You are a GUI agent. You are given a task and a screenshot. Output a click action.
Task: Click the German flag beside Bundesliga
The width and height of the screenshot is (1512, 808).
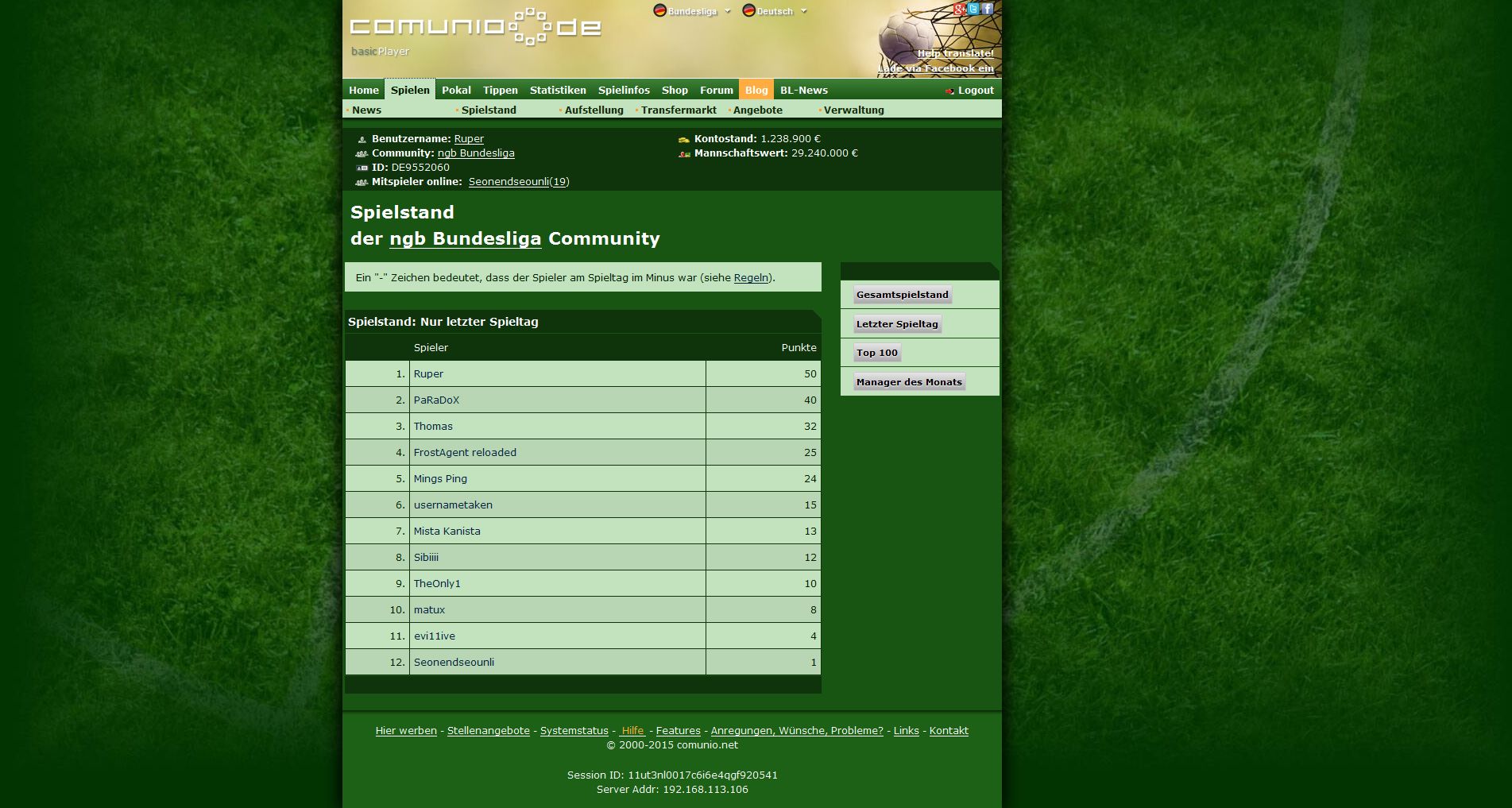click(659, 10)
